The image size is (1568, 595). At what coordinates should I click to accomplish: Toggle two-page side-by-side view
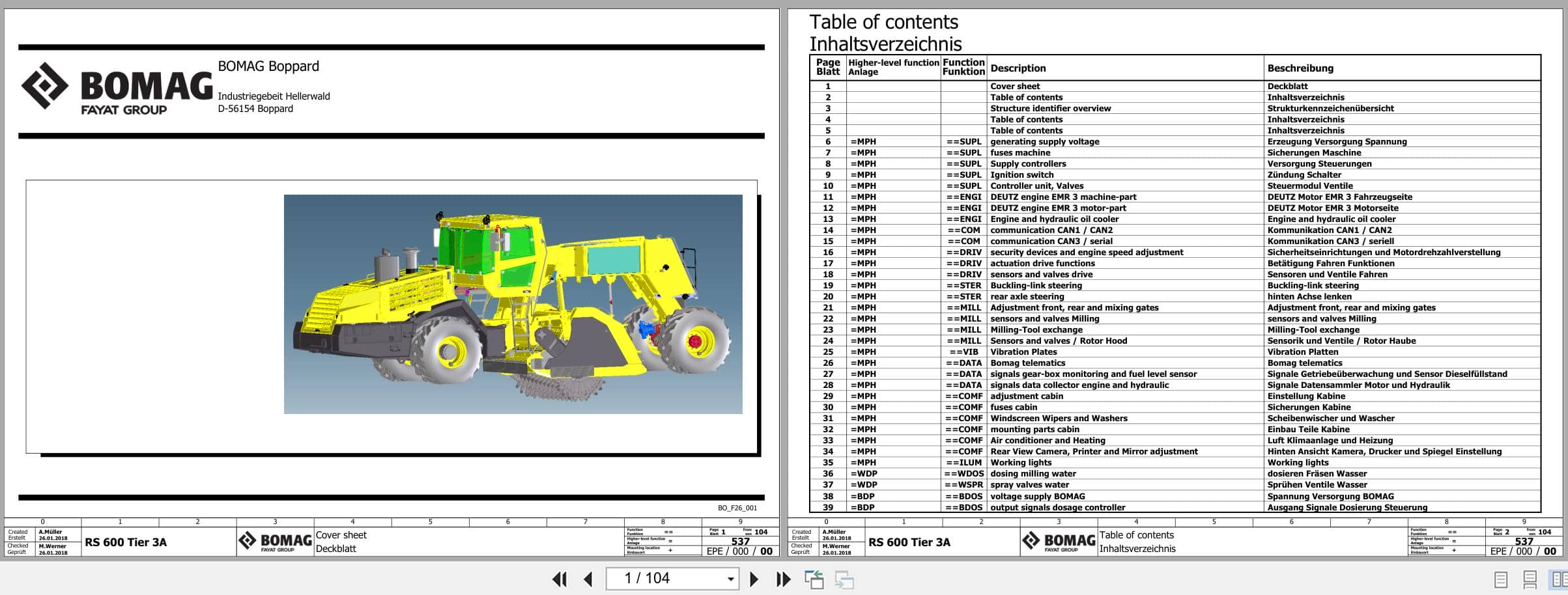tap(1558, 579)
